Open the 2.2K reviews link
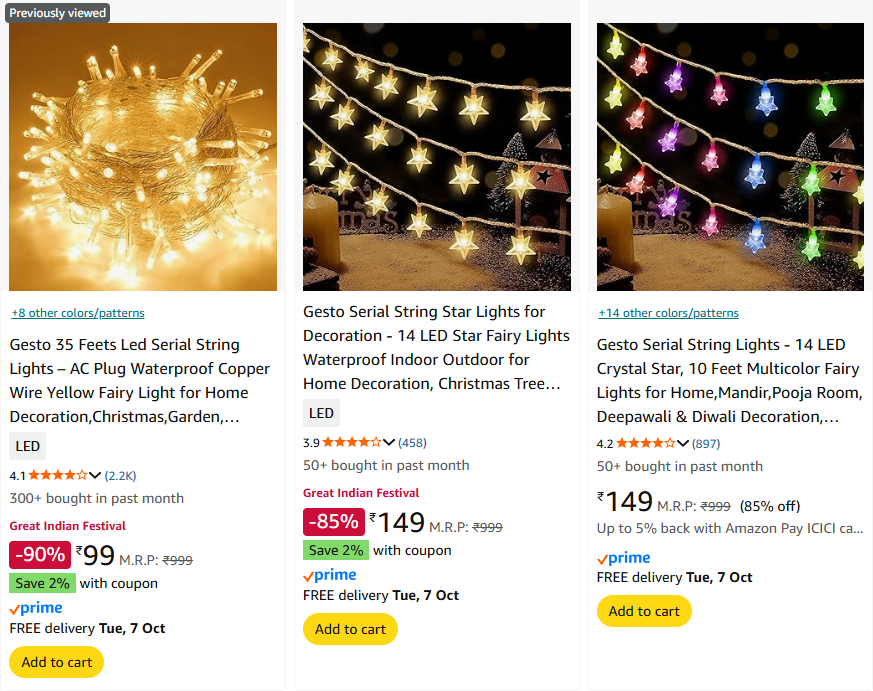Screen dimensions: 873x691 [x=120, y=476]
